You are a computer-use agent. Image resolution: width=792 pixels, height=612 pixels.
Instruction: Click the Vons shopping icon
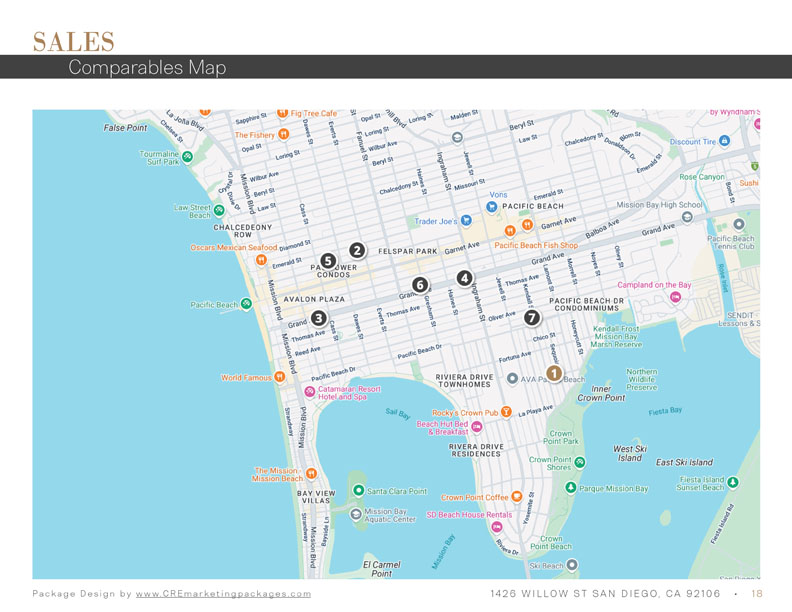(x=491, y=206)
